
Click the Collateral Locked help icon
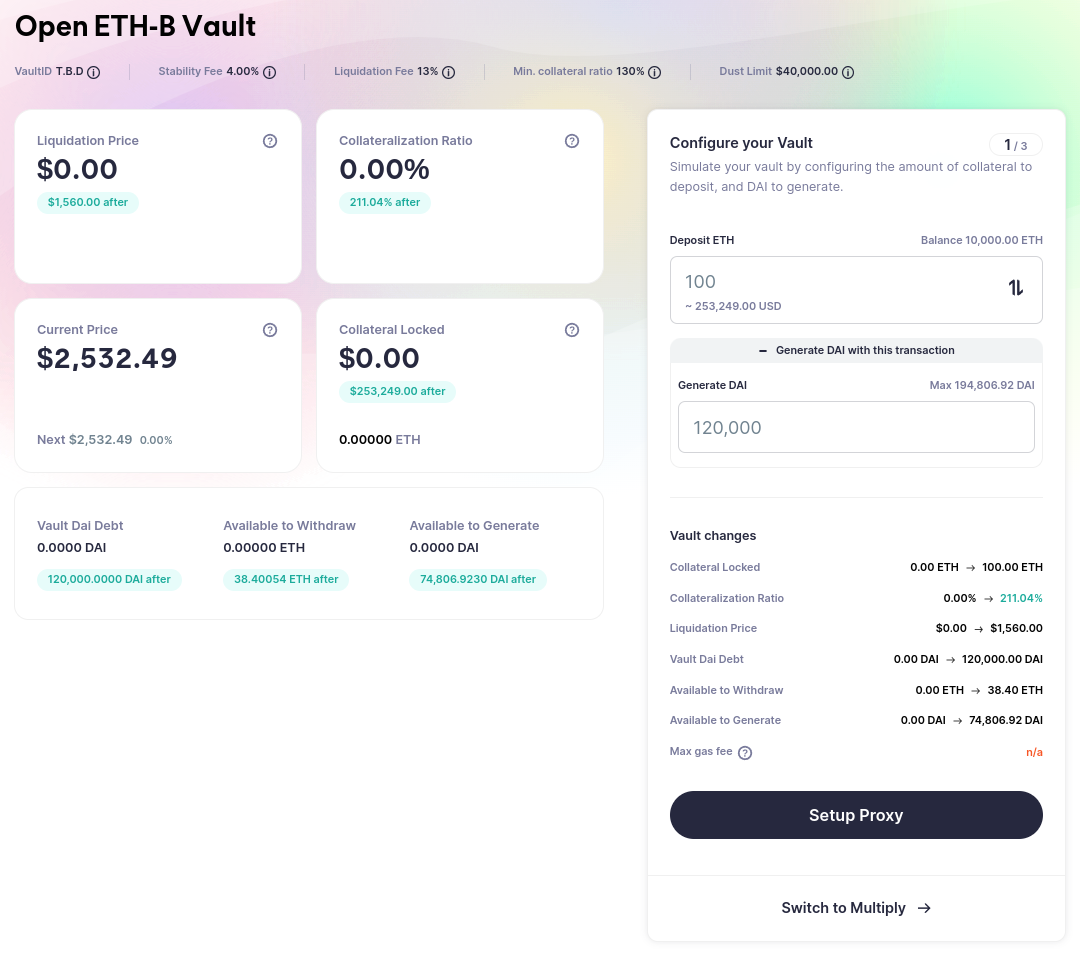click(x=572, y=330)
